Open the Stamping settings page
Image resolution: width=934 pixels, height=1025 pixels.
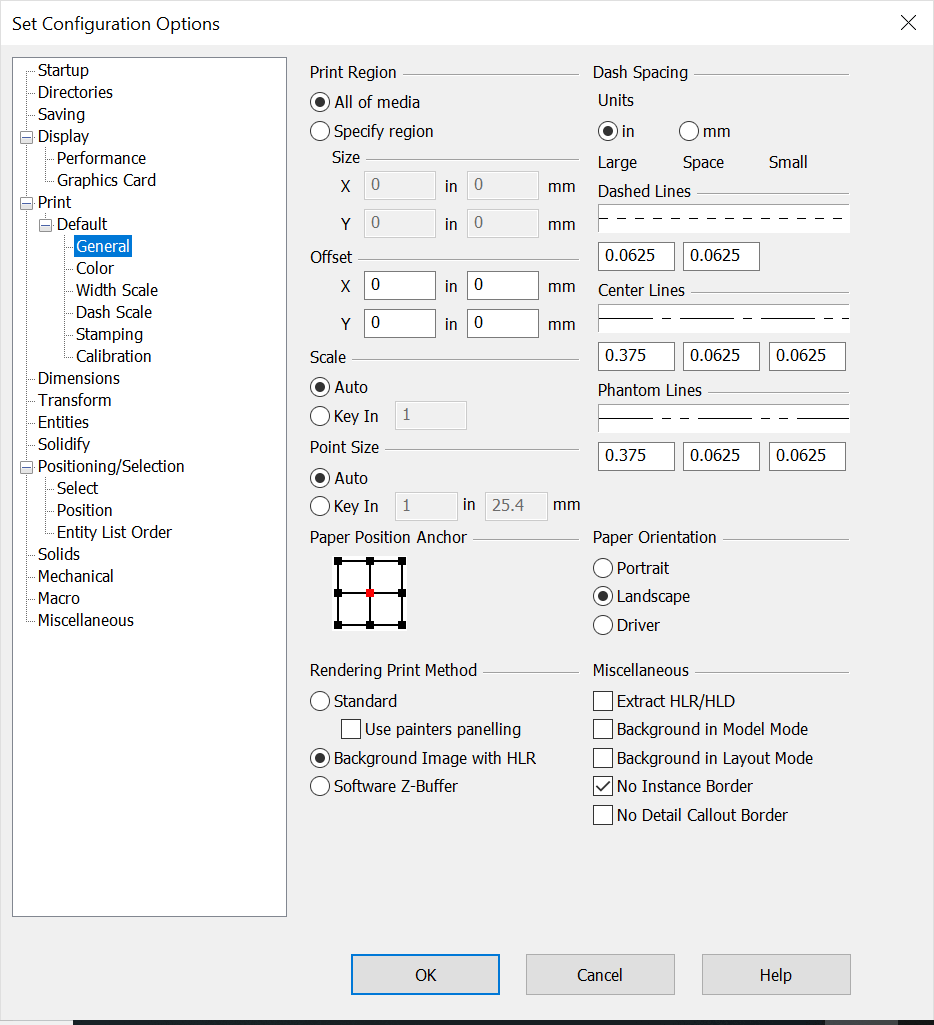pos(108,334)
